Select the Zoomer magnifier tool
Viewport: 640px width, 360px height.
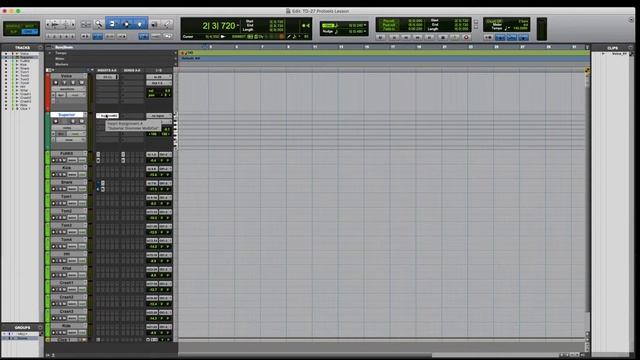(x=98, y=24)
